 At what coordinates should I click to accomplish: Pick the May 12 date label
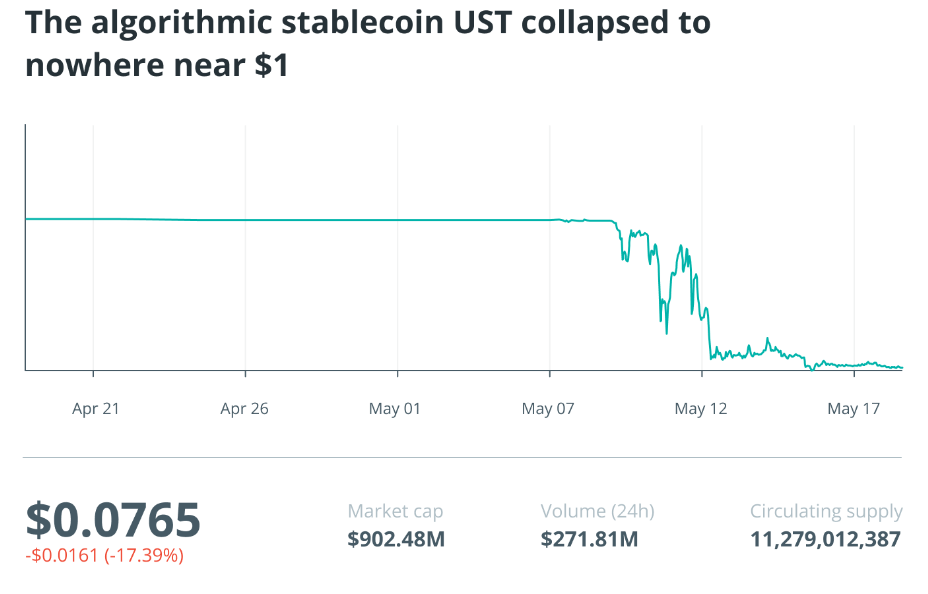700,409
